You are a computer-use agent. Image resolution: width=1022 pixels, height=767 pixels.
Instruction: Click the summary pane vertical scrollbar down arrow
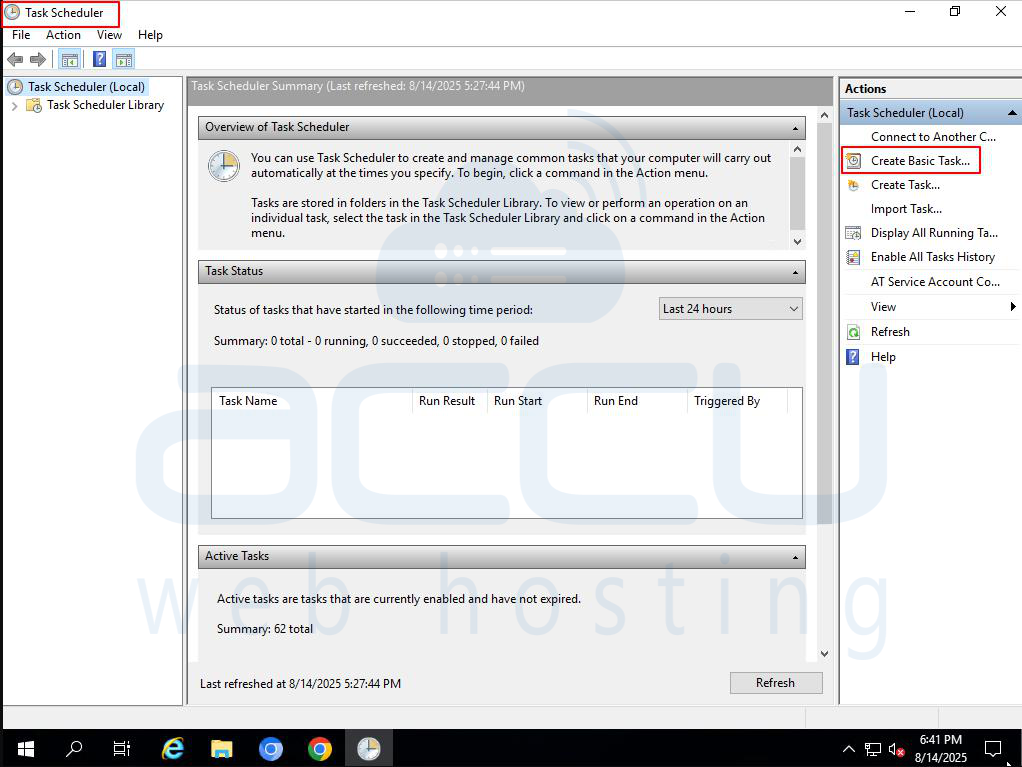tap(823, 653)
